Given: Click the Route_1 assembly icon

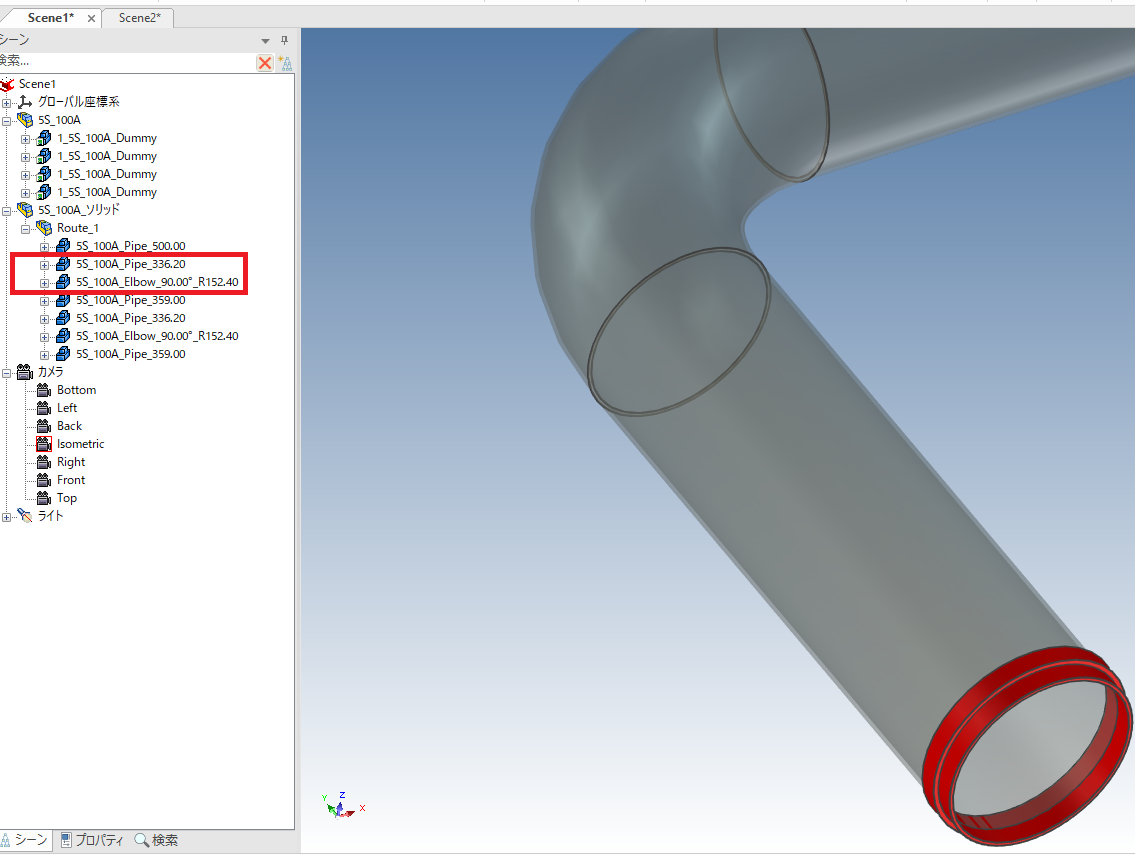Looking at the screenshot, I should click(44, 228).
